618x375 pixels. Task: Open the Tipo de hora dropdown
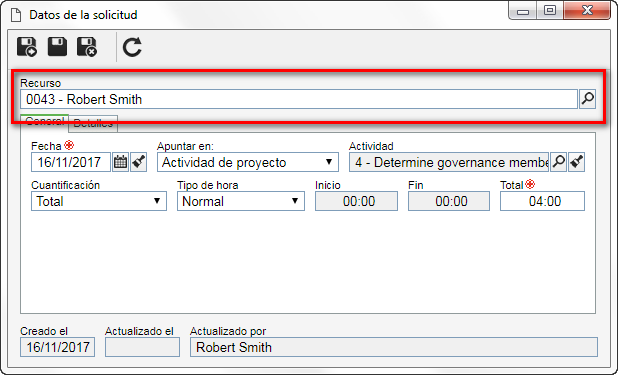(x=294, y=201)
